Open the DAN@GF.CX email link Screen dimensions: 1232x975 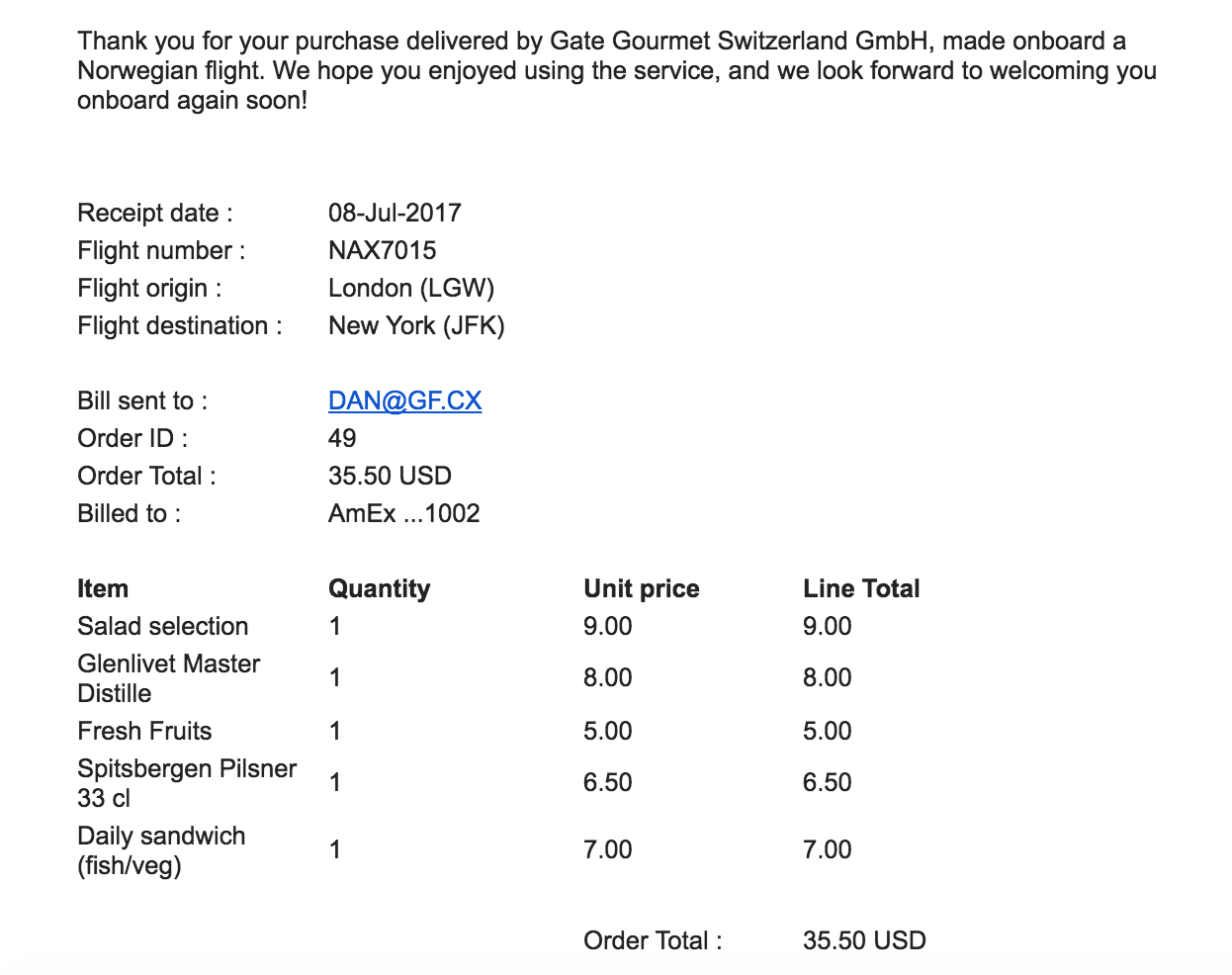(404, 400)
